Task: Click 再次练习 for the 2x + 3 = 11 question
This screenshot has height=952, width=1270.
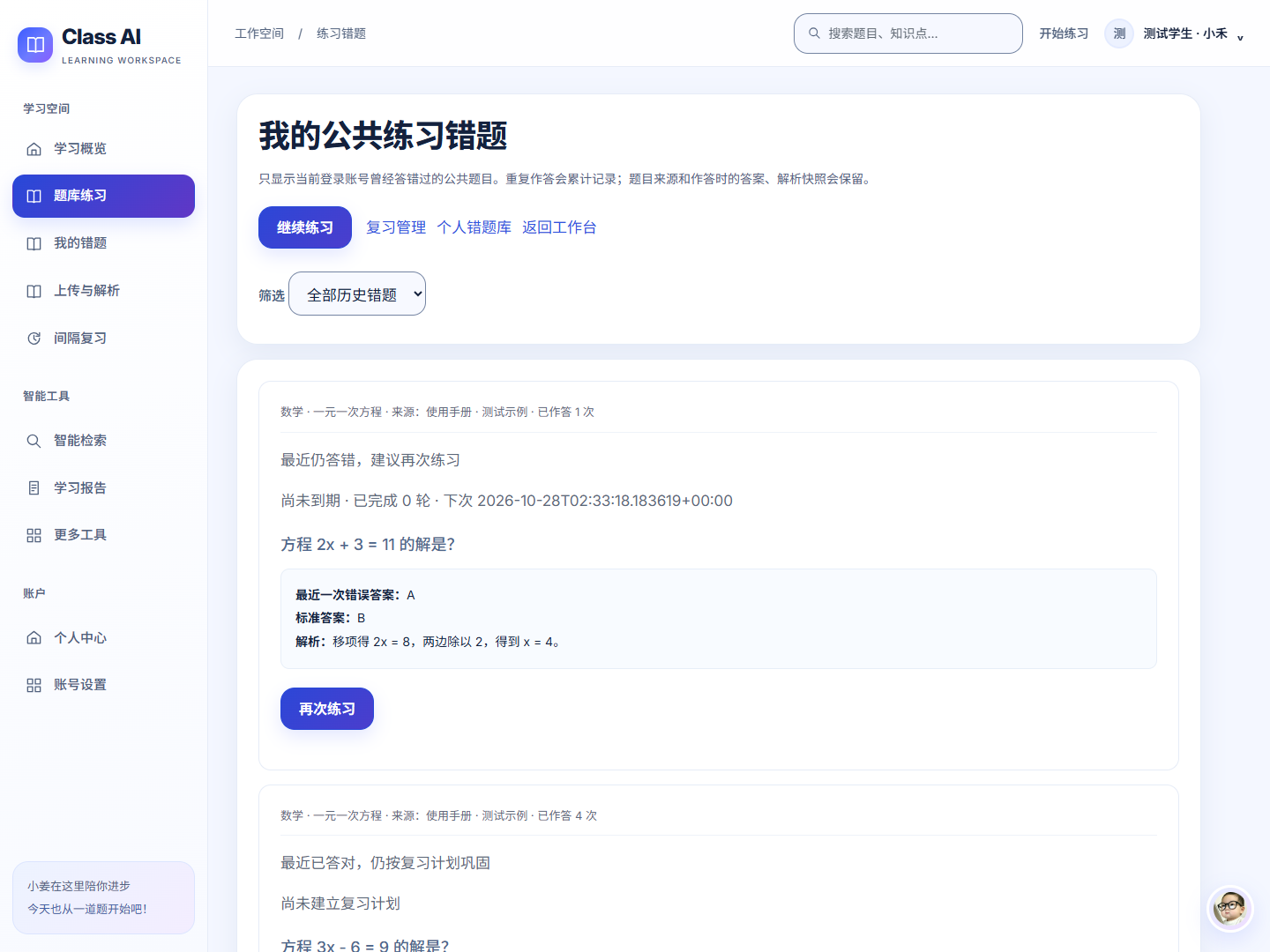Action: (x=327, y=709)
